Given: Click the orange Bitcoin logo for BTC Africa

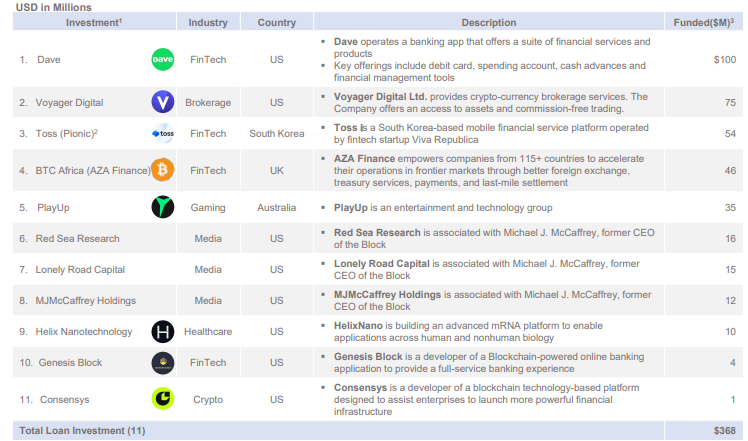Looking at the screenshot, I should [162, 170].
